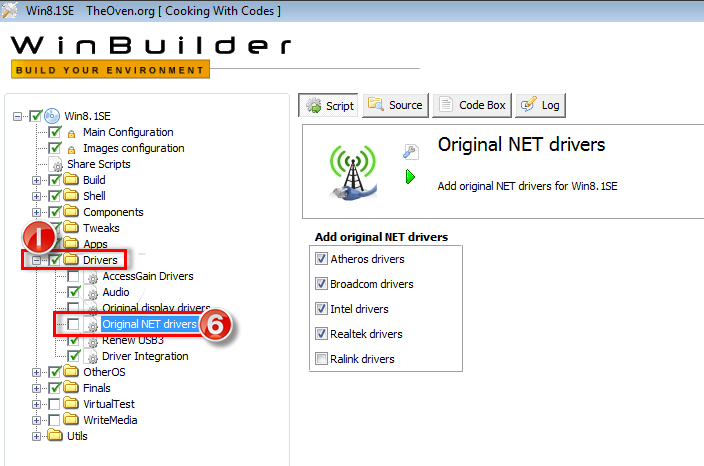
Task: Click the Share Scripts script icon
Action: click(56, 164)
